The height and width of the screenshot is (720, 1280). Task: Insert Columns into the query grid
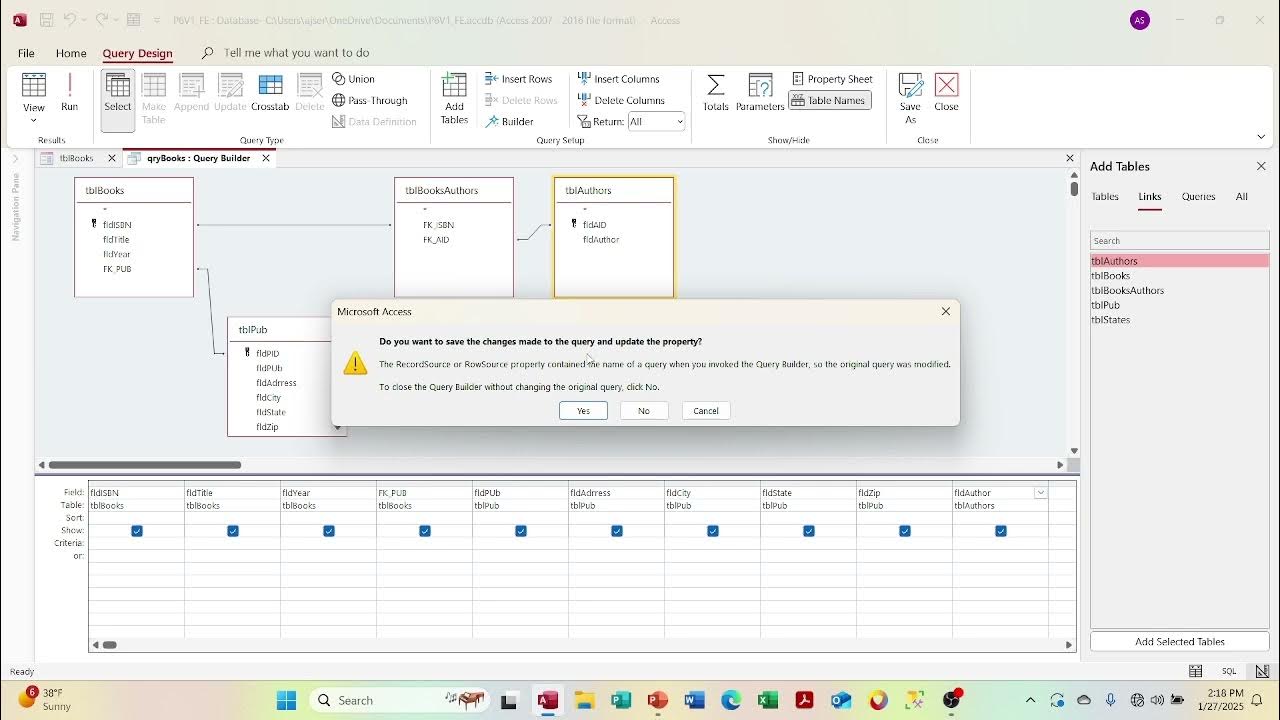tap(619, 79)
